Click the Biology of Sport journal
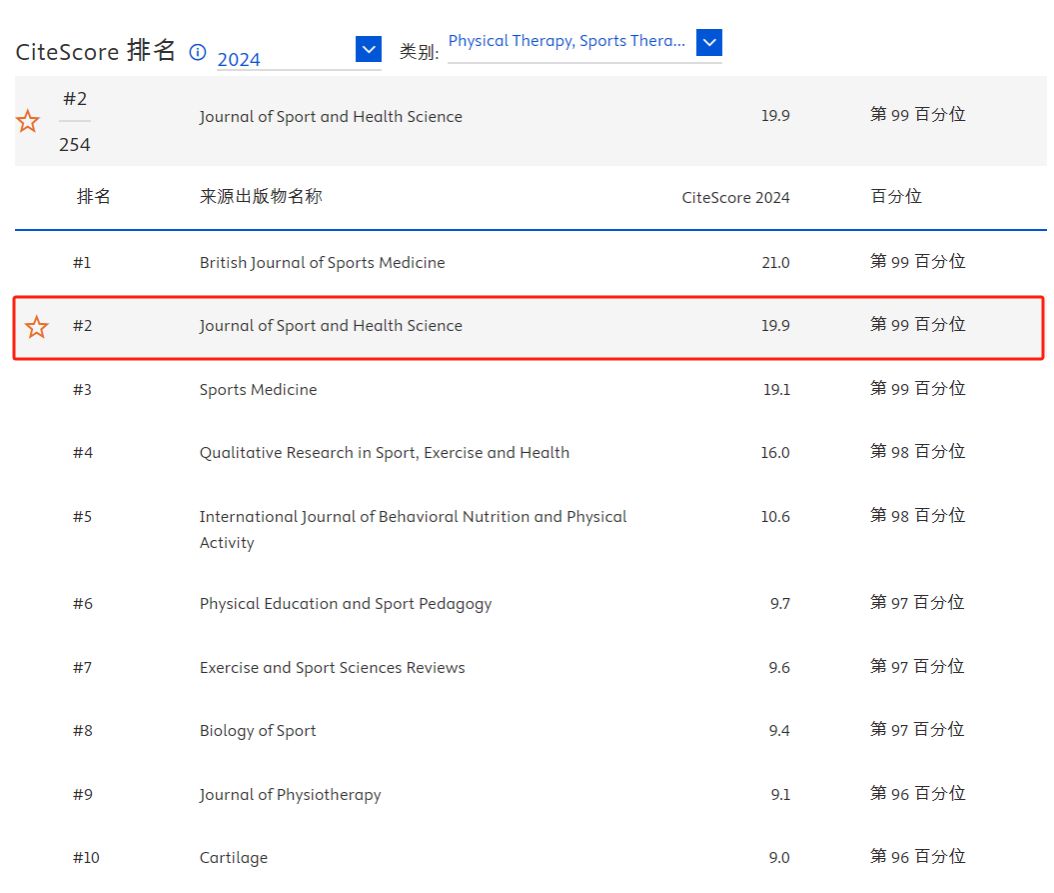 pos(257,731)
